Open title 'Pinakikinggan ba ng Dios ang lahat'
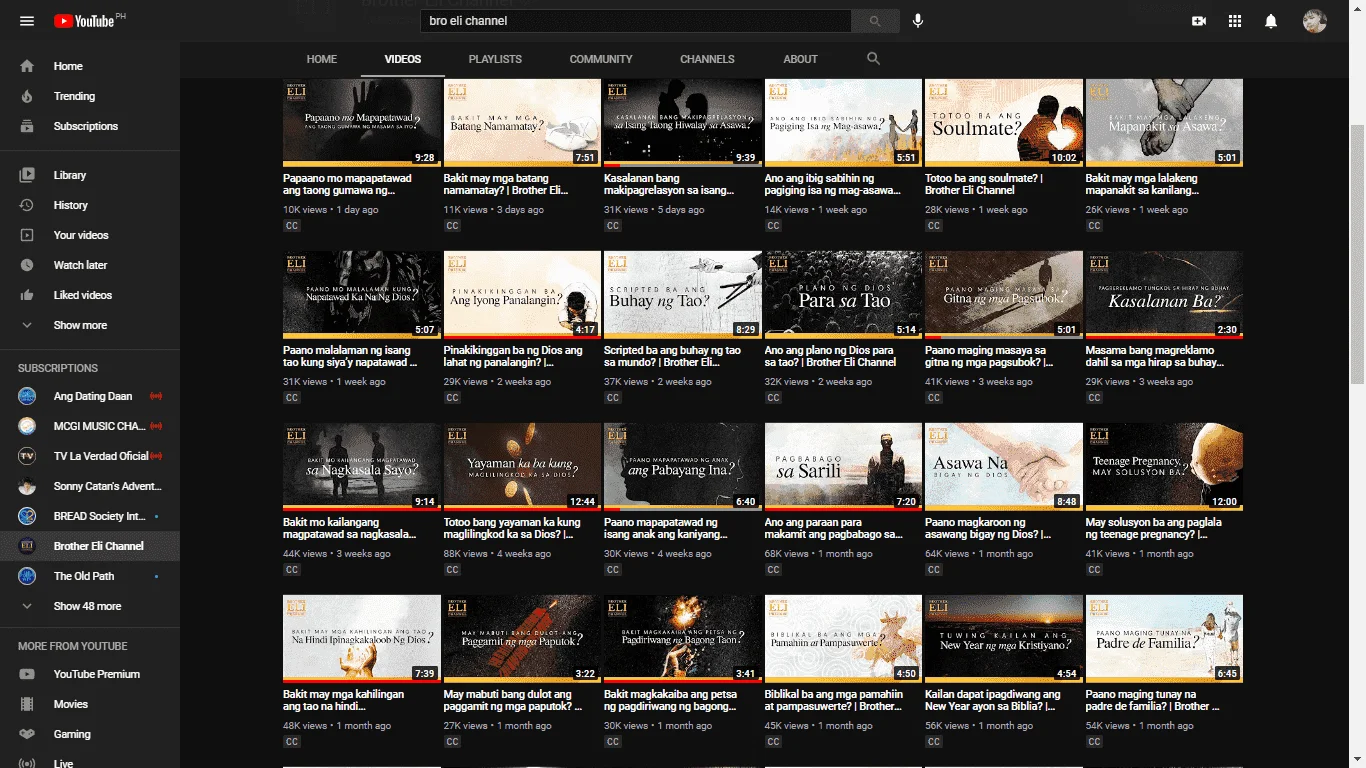This screenshot has height=768, width=1366. tap(513, 357)
